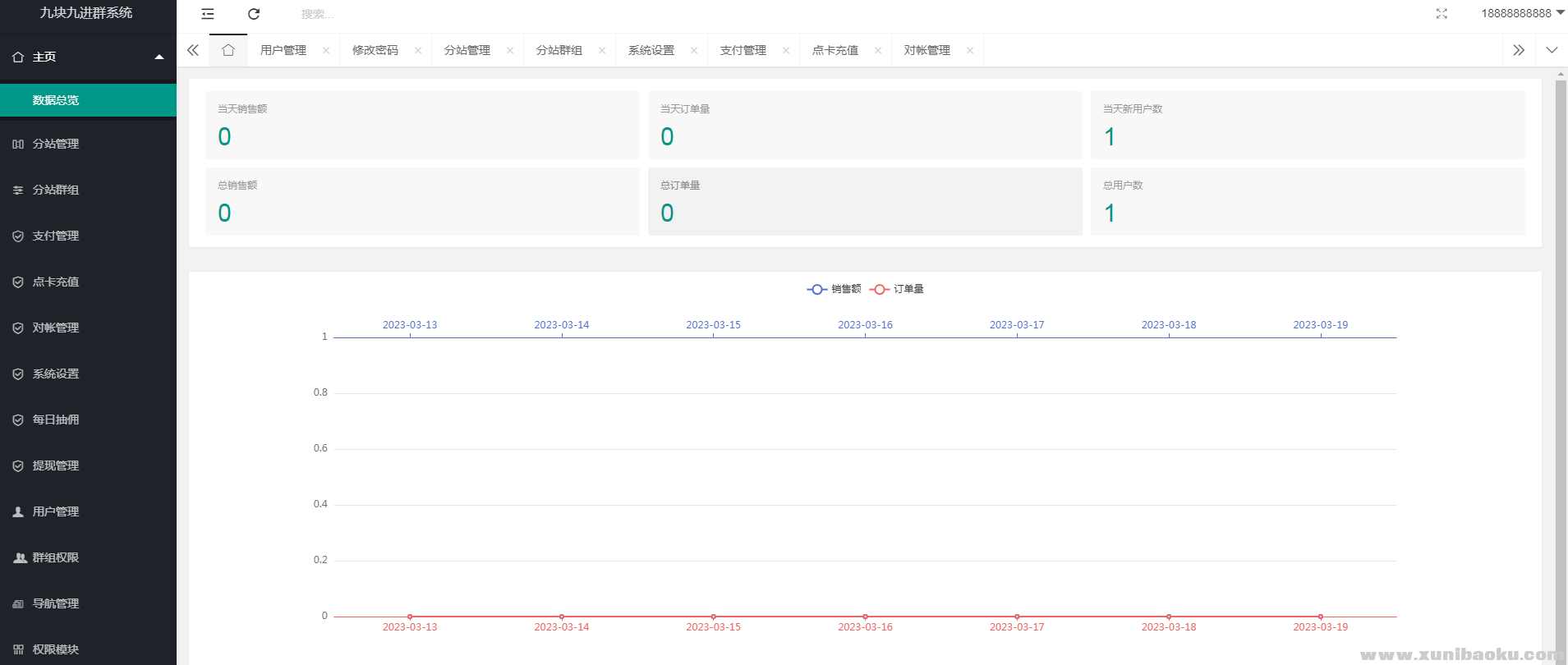This screenshot has width=1568, height=665.
Task: Close the 系统设置 tab
Action: (x=694, y=51)
